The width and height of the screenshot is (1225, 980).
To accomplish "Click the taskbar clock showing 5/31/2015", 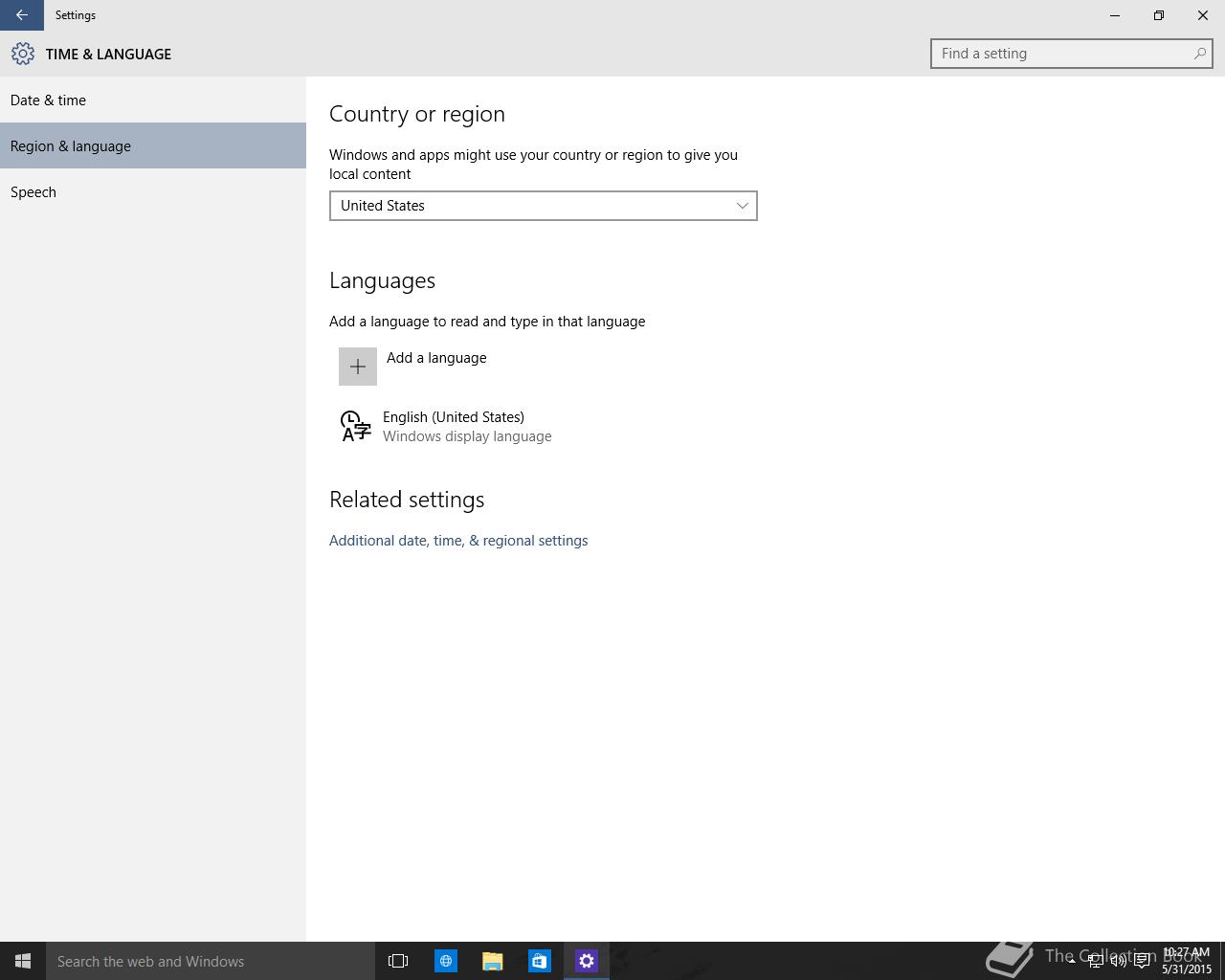I will tap(1187, 961).
